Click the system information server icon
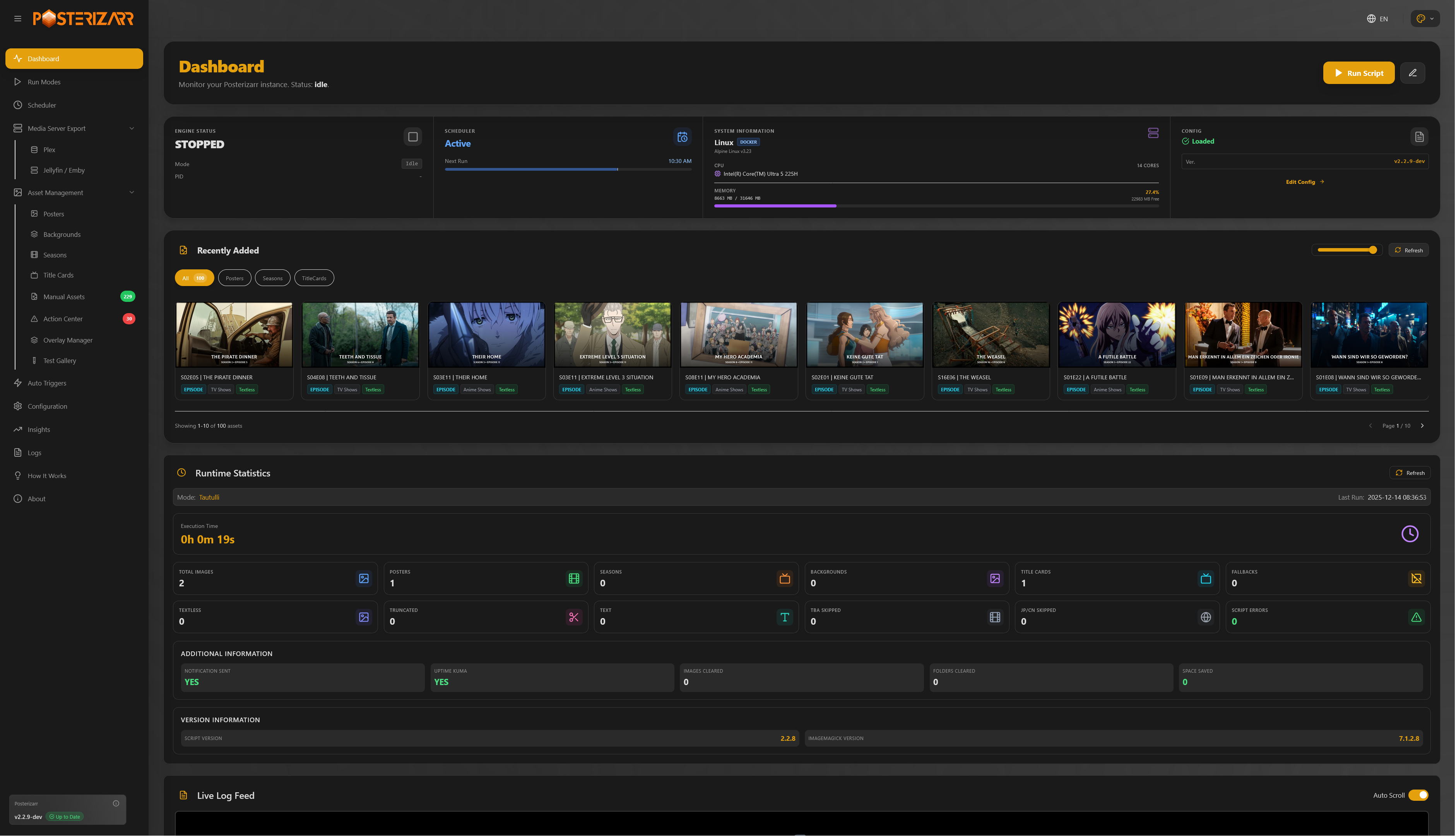1456x836 pixels. [1153, 133]
